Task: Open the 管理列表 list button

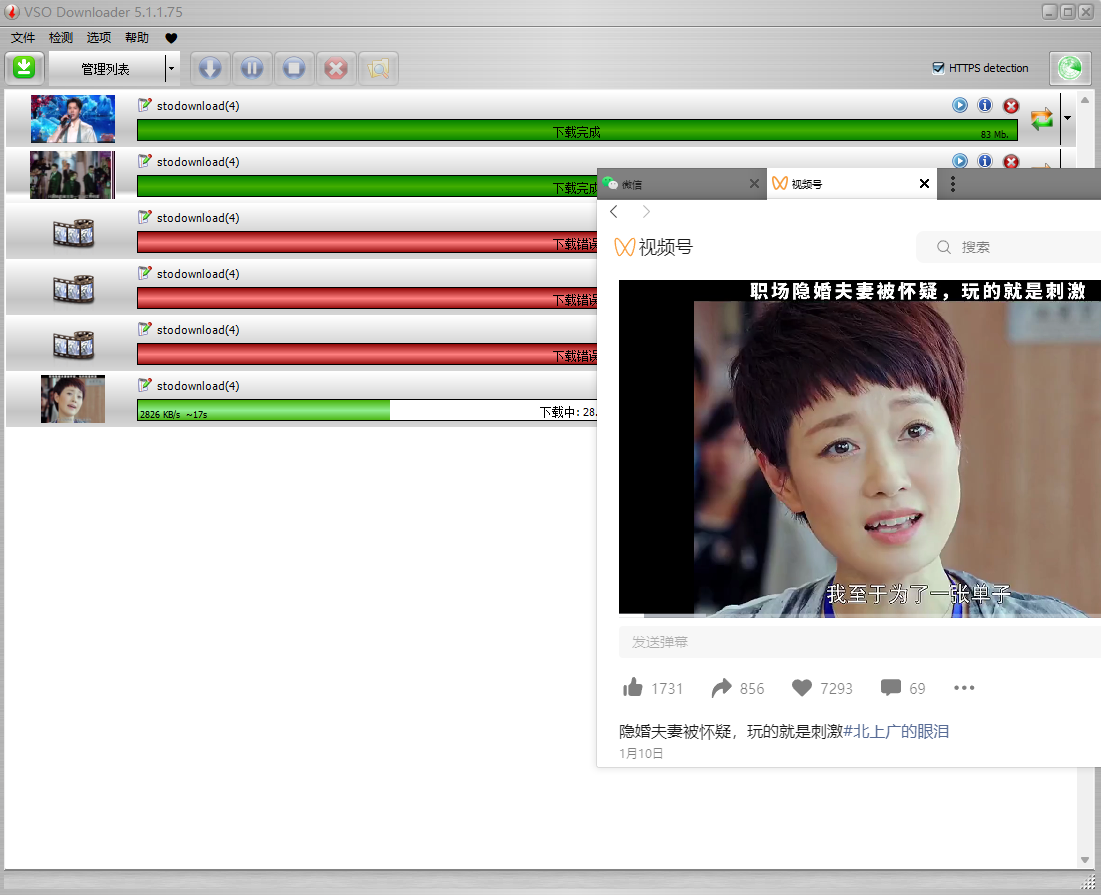Action: pos(106,69)
